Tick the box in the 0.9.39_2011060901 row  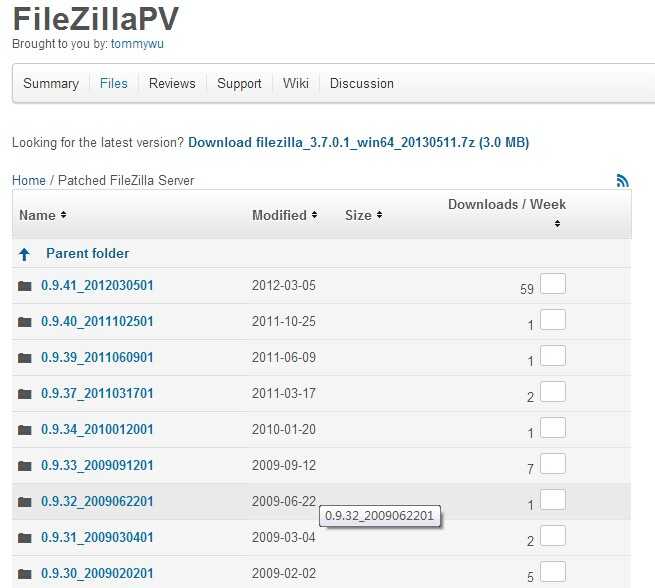click(553, 355)
